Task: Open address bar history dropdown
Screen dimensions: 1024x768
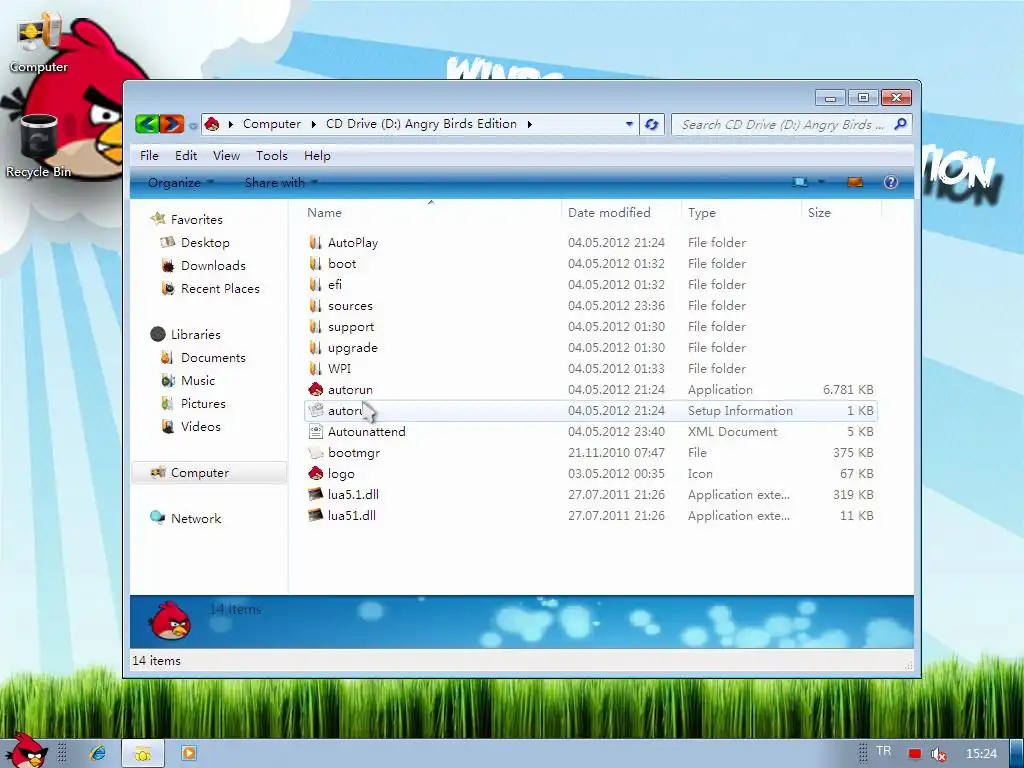Action: [x=629, y=124]
